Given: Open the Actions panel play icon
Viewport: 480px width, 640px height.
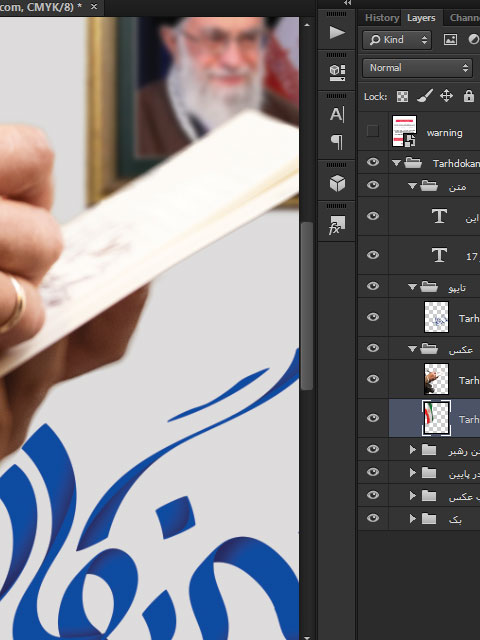Looking at the screenshot, I should 337,32.
